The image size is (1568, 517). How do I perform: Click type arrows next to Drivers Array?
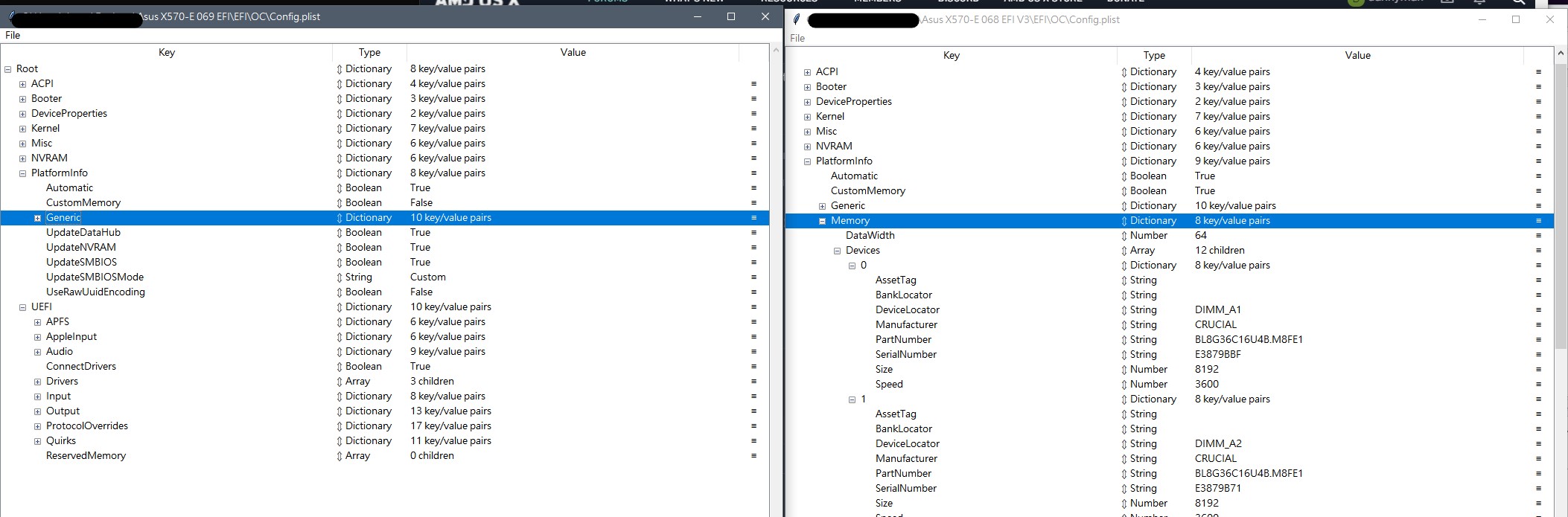click(x=340, y=382)
